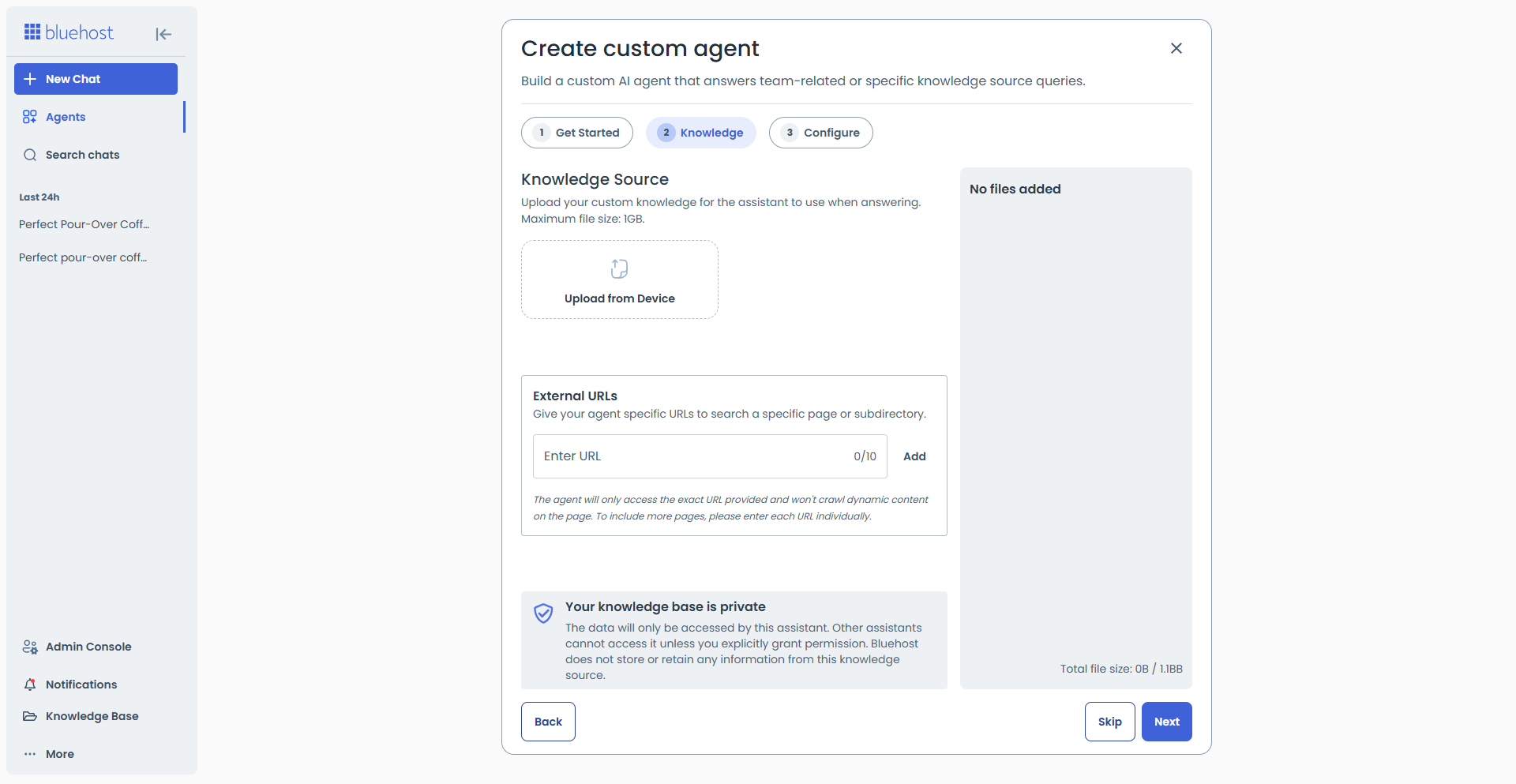Start a New Chat

(x=96, y=79)
